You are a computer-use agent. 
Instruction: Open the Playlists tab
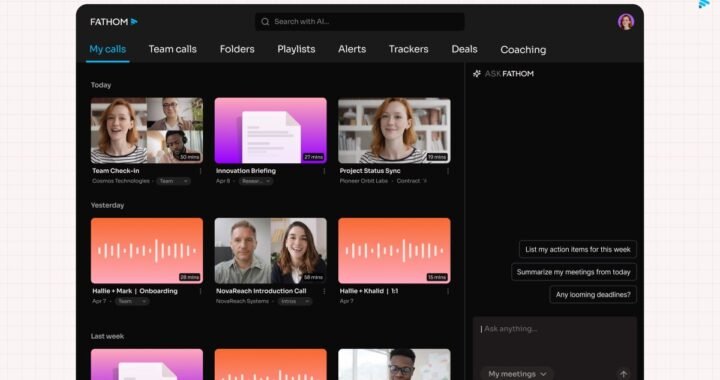[296, 49]
